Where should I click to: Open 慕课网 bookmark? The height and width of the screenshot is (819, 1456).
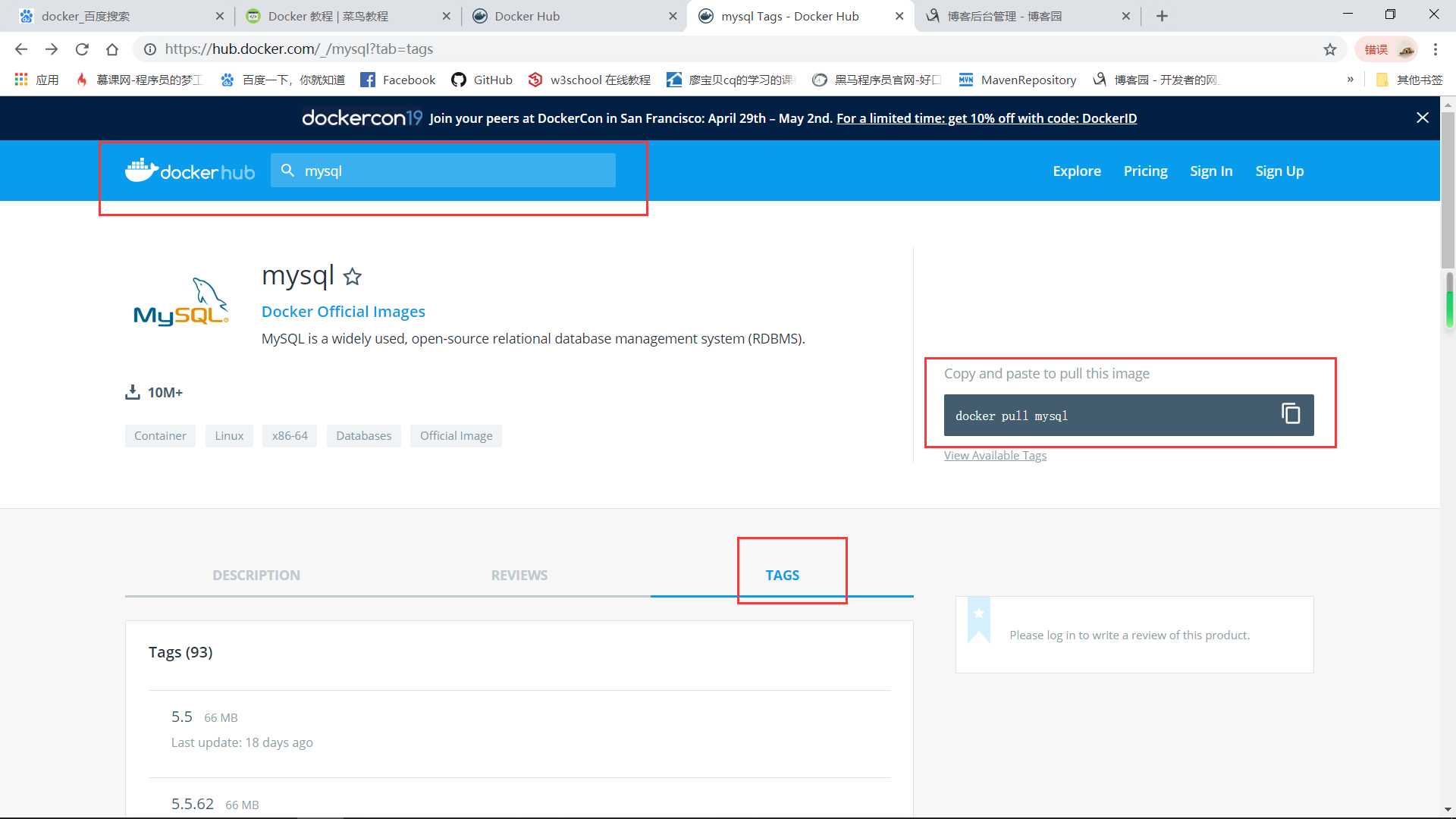click(140, 80)
